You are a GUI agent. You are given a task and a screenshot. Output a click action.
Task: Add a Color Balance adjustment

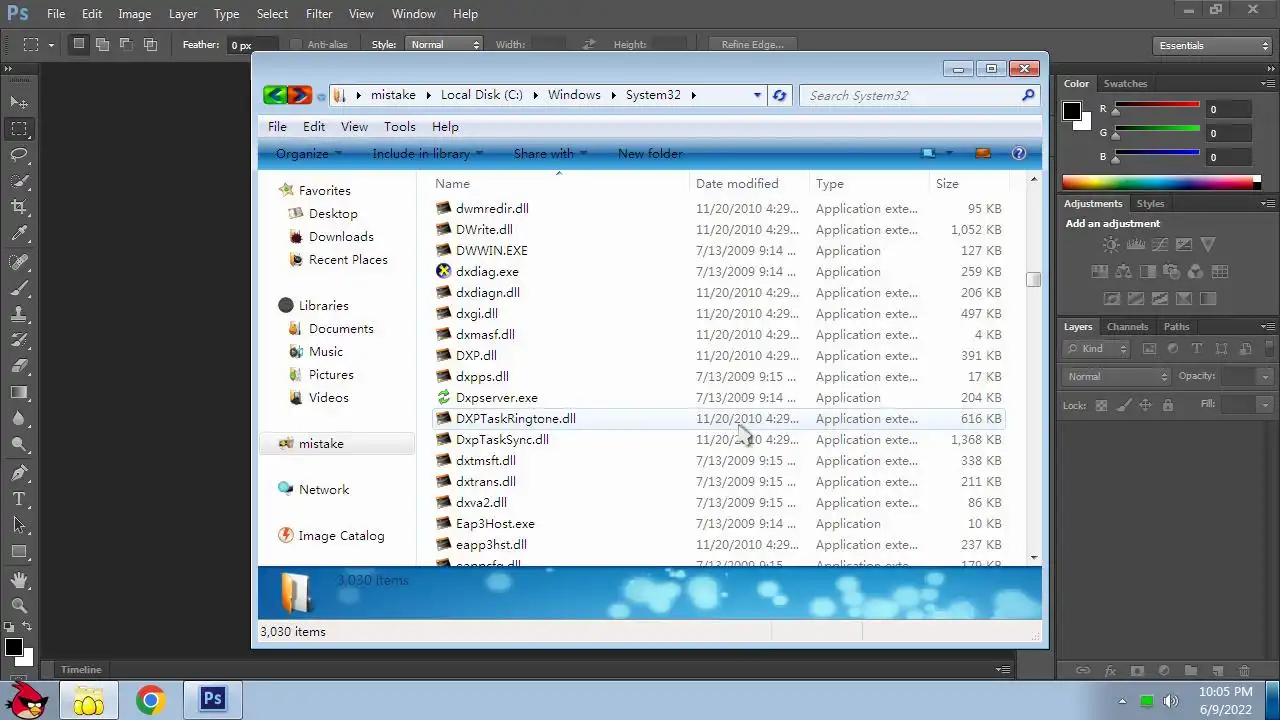[x=1123, y=271]
